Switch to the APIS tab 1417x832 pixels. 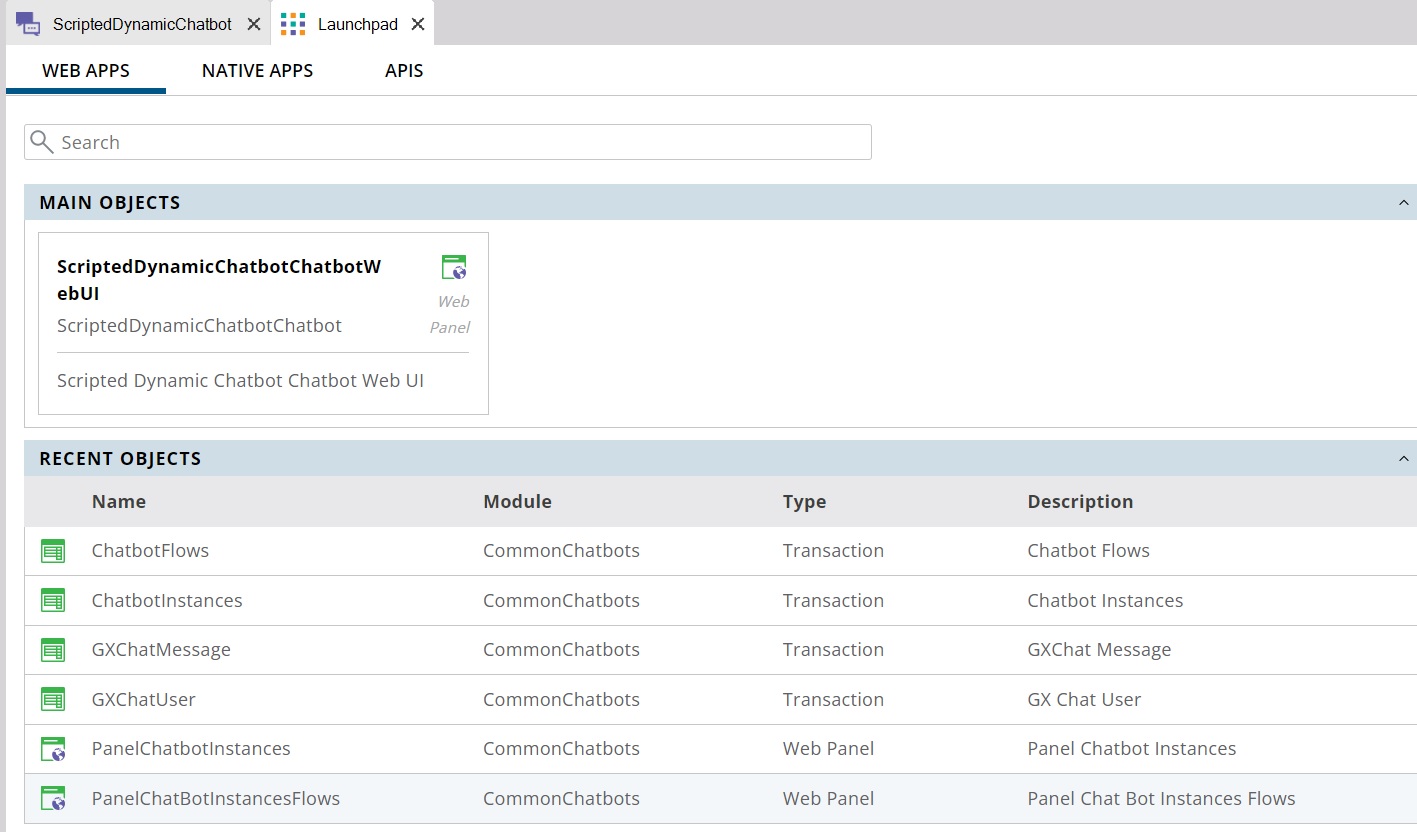coord(404,71)
